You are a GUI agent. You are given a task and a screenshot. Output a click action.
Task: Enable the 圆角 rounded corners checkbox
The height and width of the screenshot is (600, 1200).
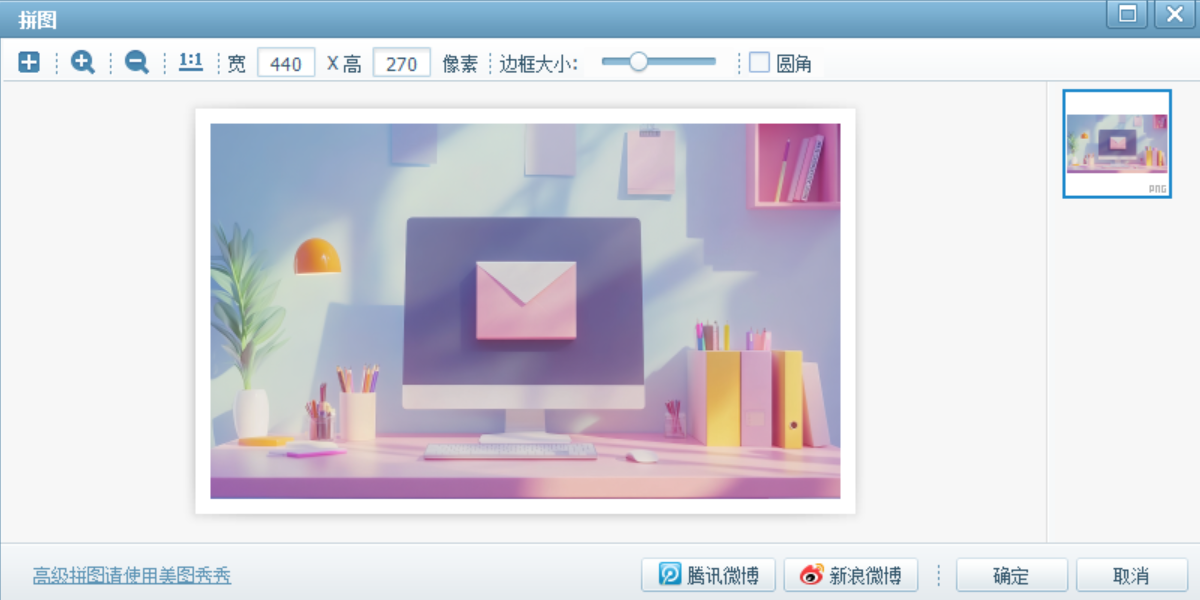point(760,63)
